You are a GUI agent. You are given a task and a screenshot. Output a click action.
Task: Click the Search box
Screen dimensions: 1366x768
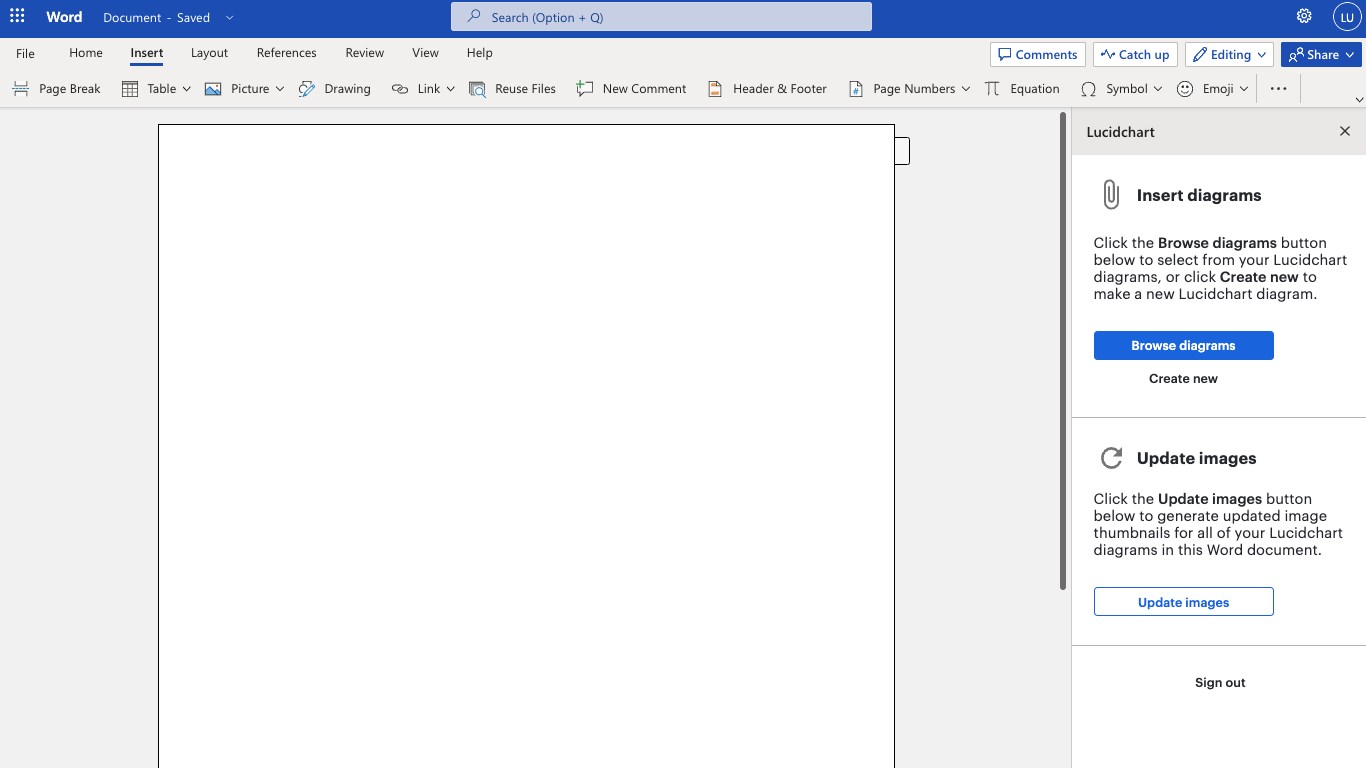click(661, 17)
